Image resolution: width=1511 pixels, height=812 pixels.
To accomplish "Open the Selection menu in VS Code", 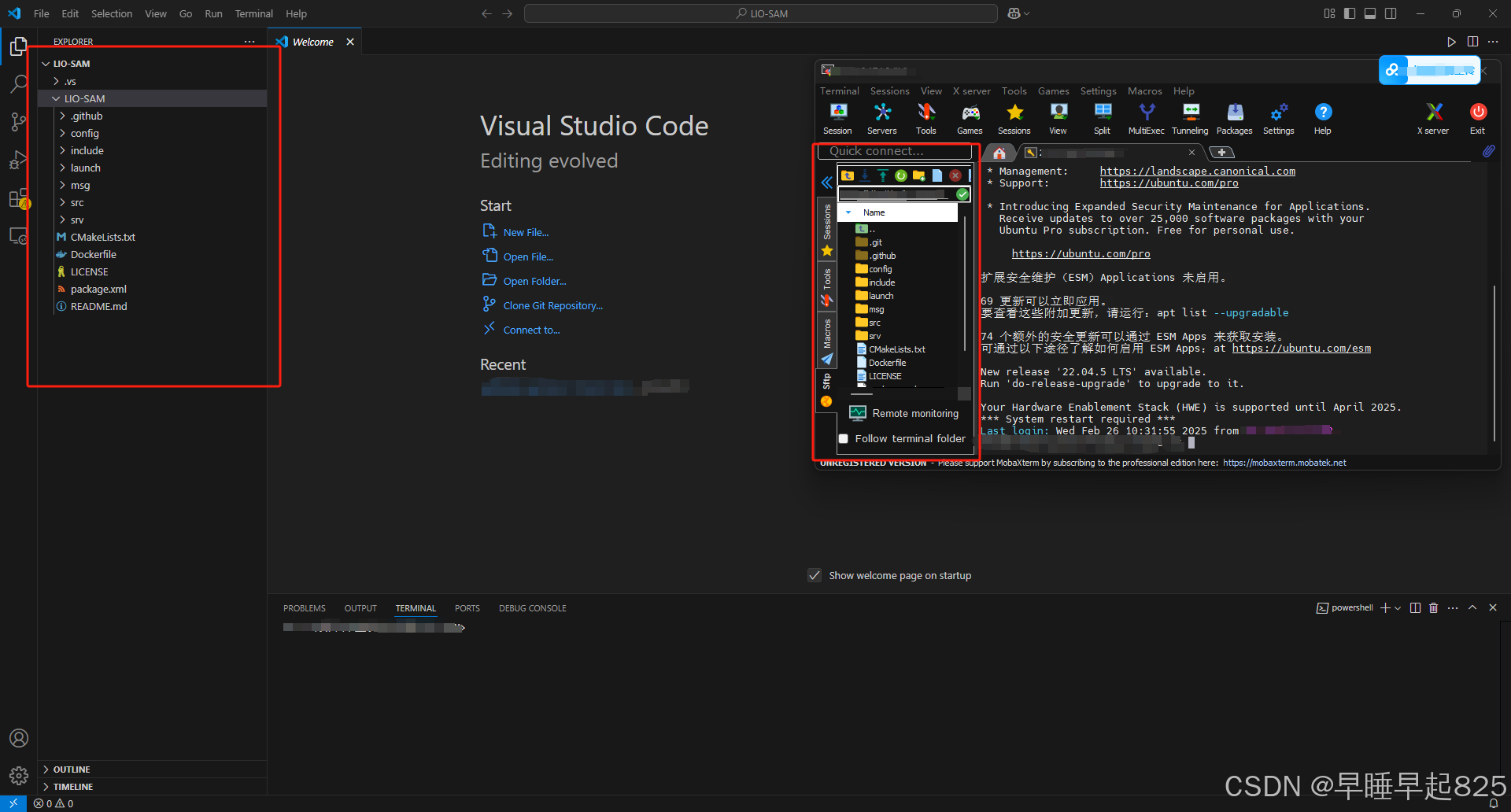I will point(112,13).
